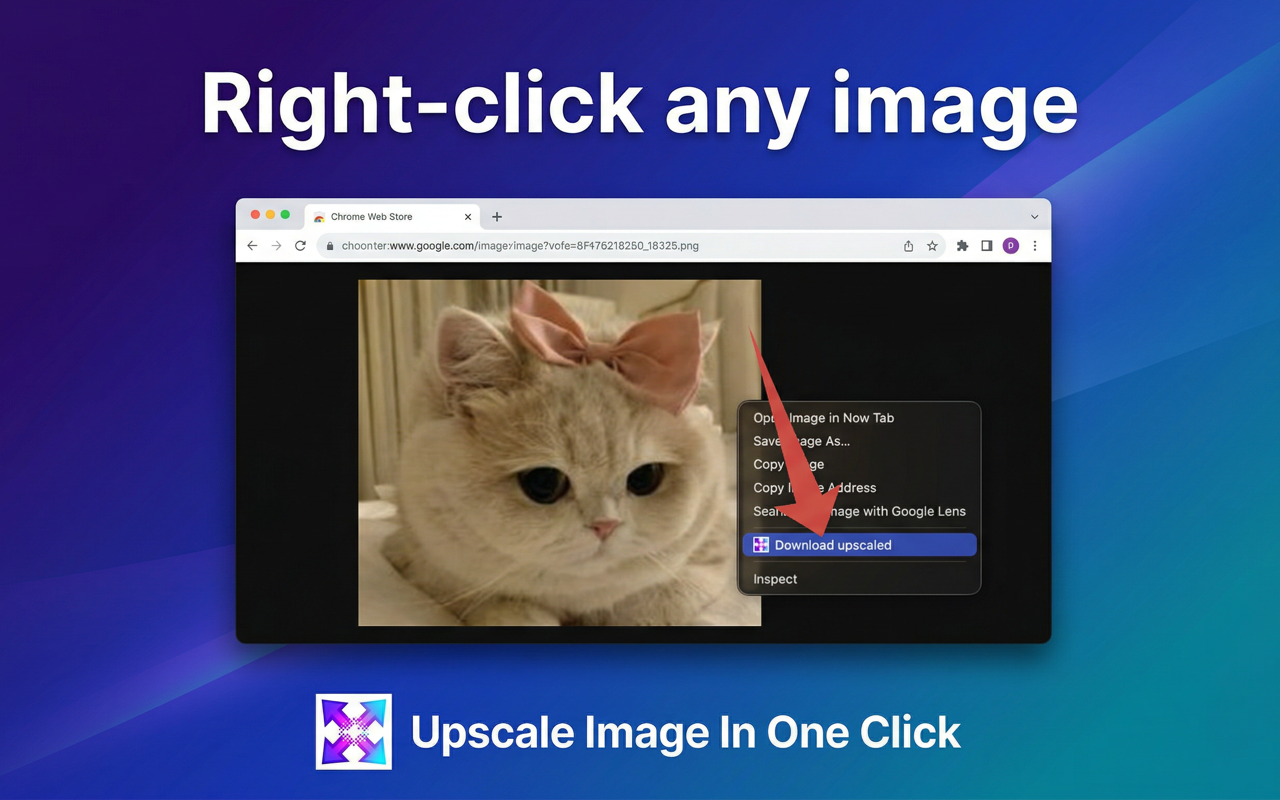
Task: Select the Chrome Web Store tab
Action: click(392, 217)
